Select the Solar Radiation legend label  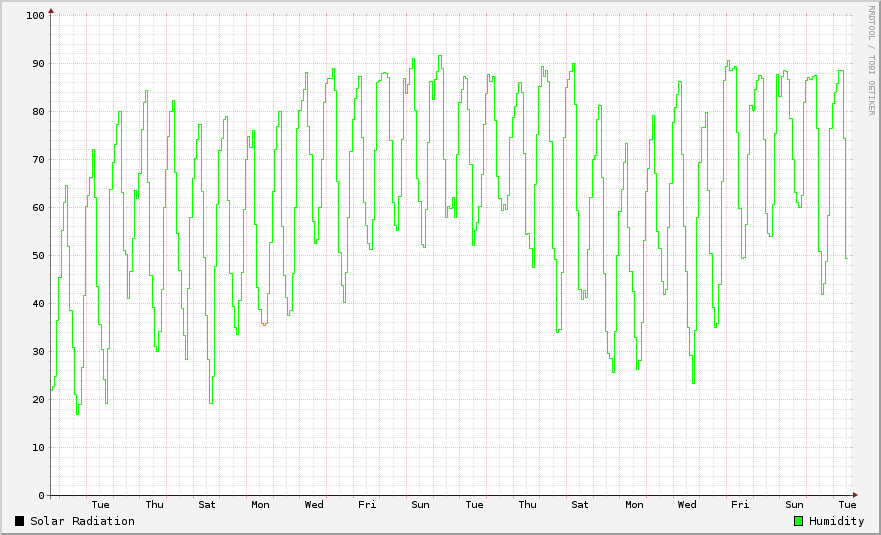click(83, 521)
